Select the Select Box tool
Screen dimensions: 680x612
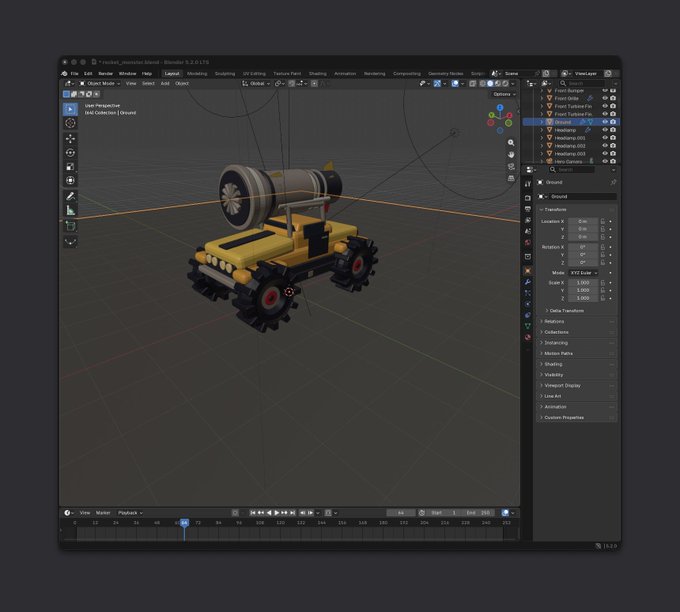(70, 109)
